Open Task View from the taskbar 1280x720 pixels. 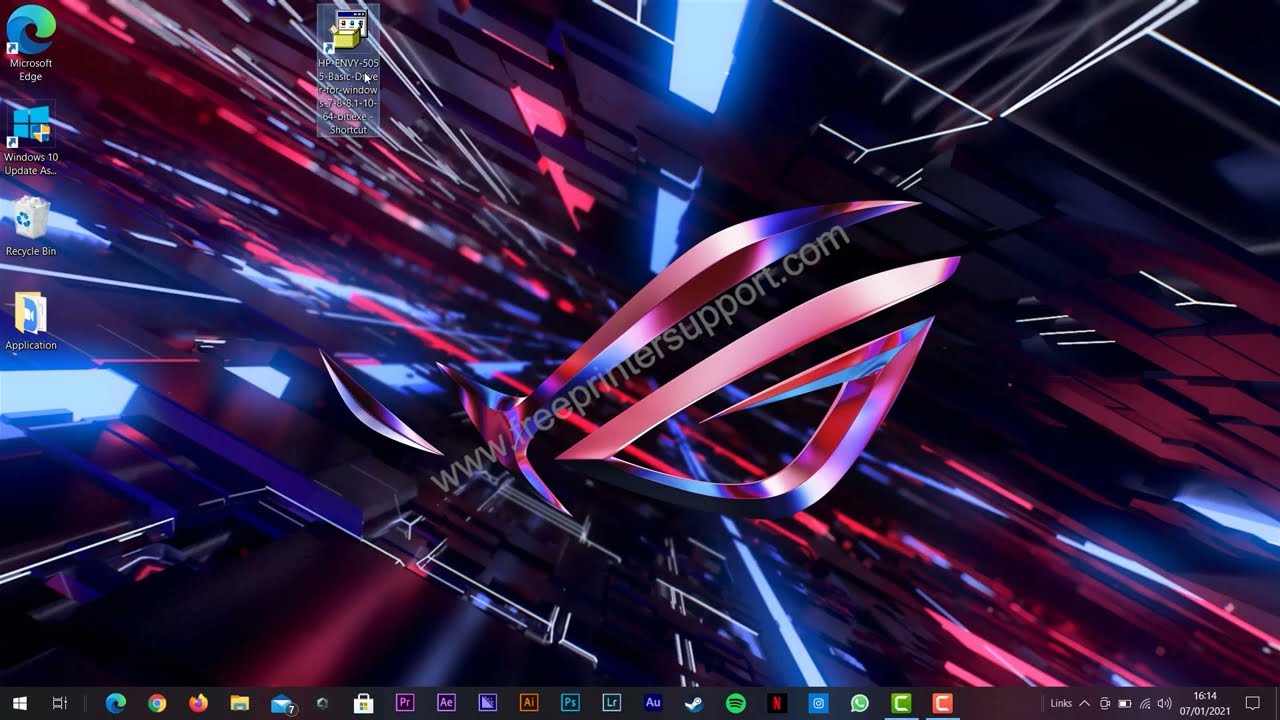tap(60, 703)
